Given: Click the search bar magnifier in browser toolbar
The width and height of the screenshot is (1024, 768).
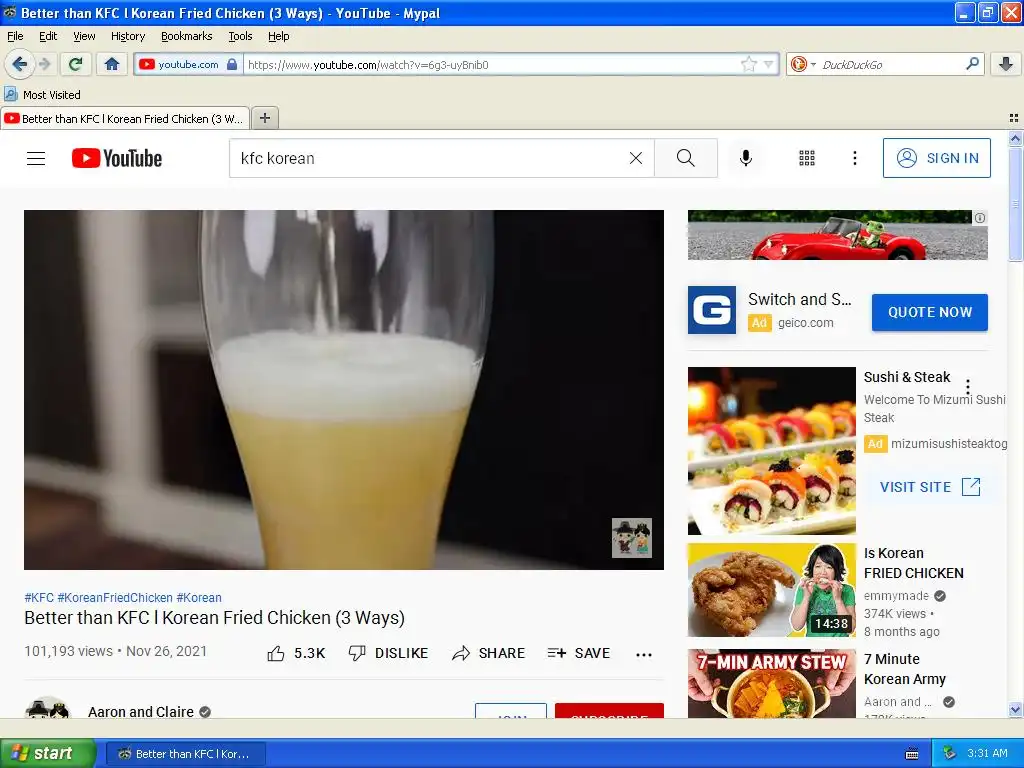Looking at the screenshot, I should 972,64.
